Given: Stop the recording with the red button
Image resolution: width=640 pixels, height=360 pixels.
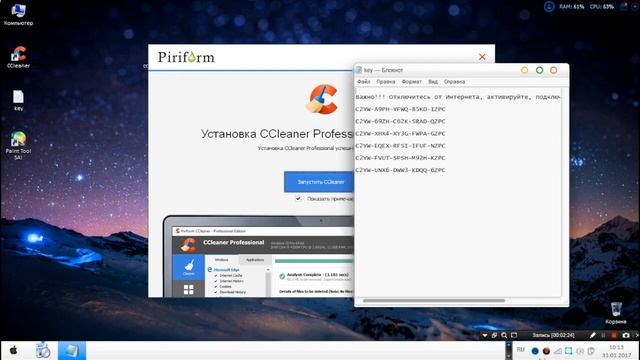Looking at the screenshot, I should (x=614, y=335).
